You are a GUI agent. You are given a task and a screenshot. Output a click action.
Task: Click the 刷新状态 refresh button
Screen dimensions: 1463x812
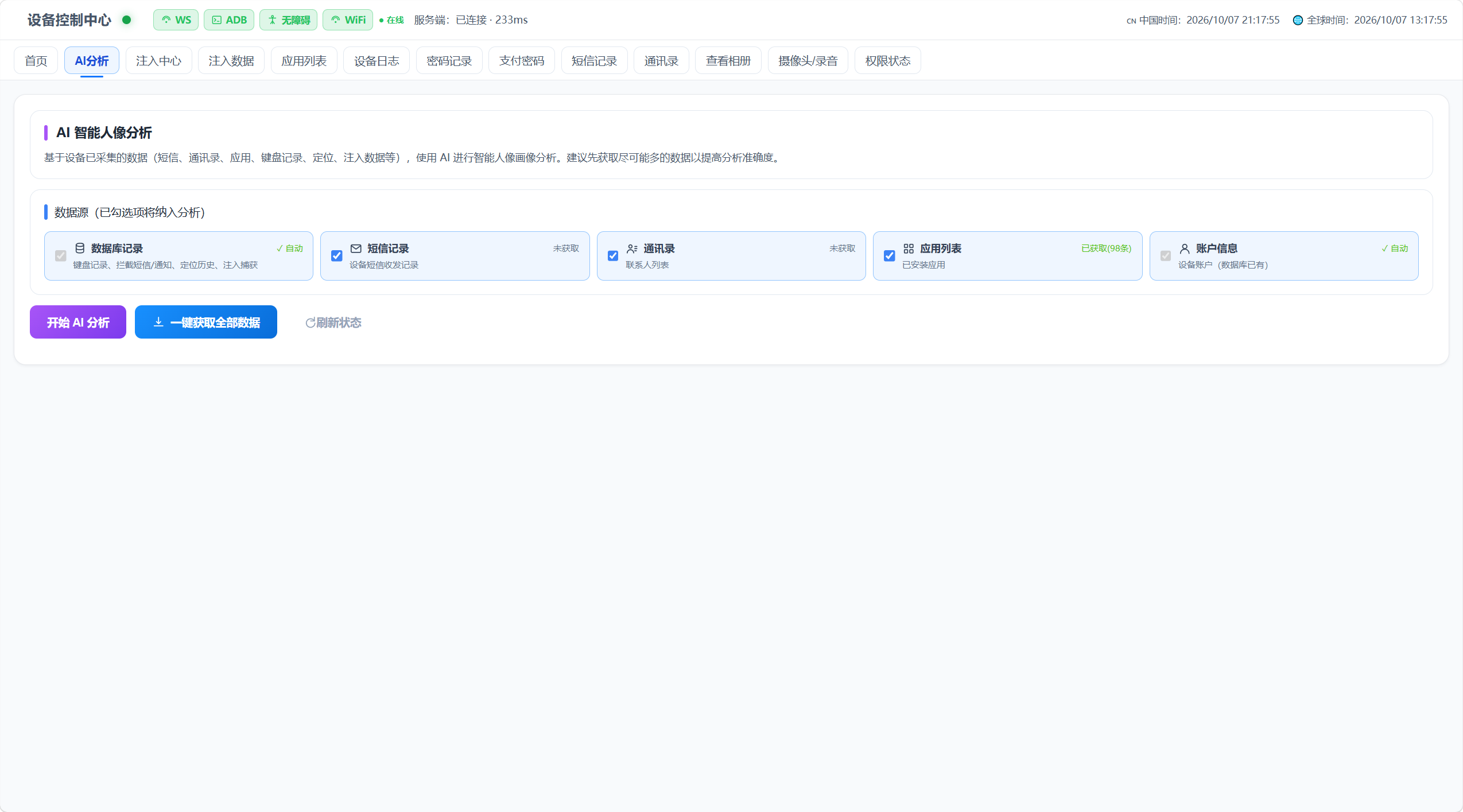(x=333, y=323)
